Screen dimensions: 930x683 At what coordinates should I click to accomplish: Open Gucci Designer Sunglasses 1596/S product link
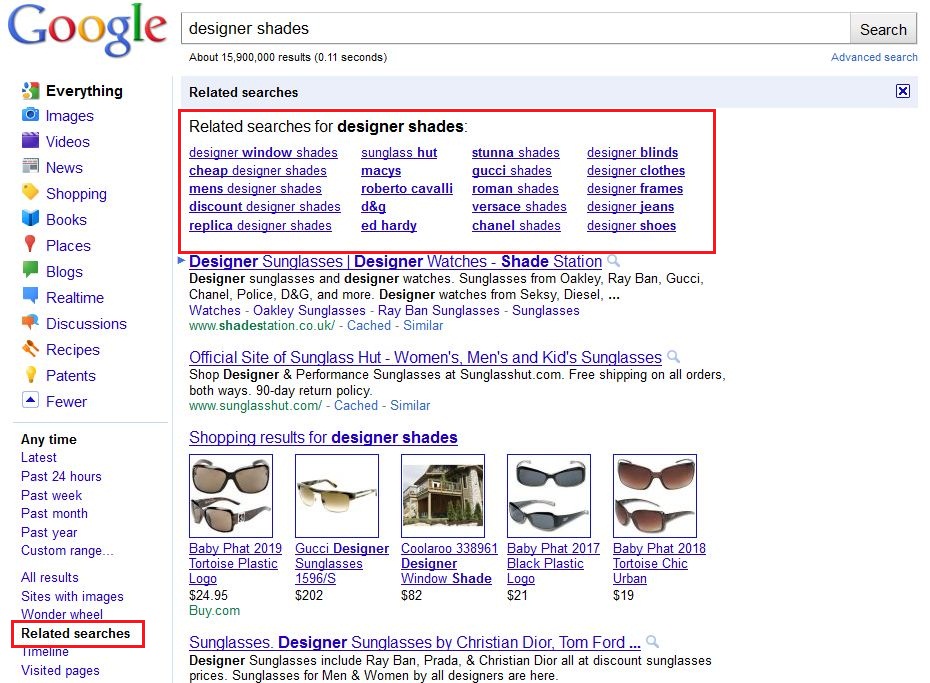point(342,563)
